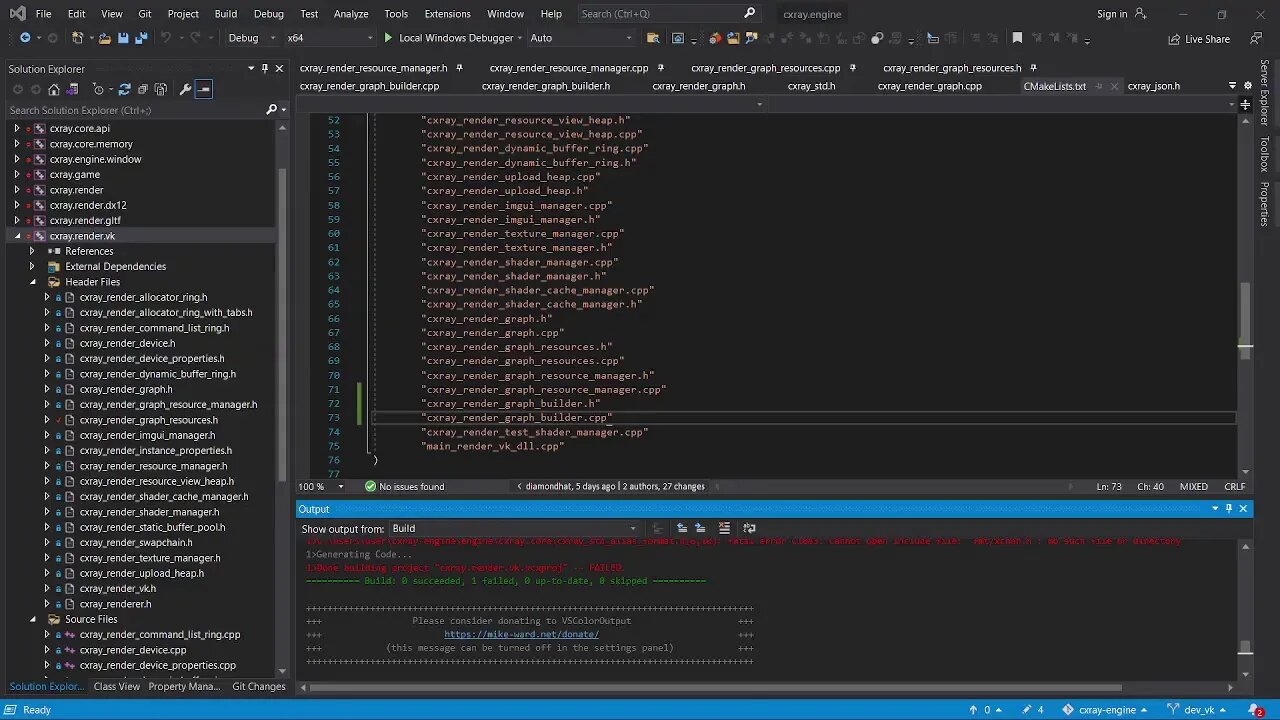Image resolution: width=1280 pixels, height=720 pixels.
Task: Click the Navigate Backward arrow icon
Action: [25, 38]
